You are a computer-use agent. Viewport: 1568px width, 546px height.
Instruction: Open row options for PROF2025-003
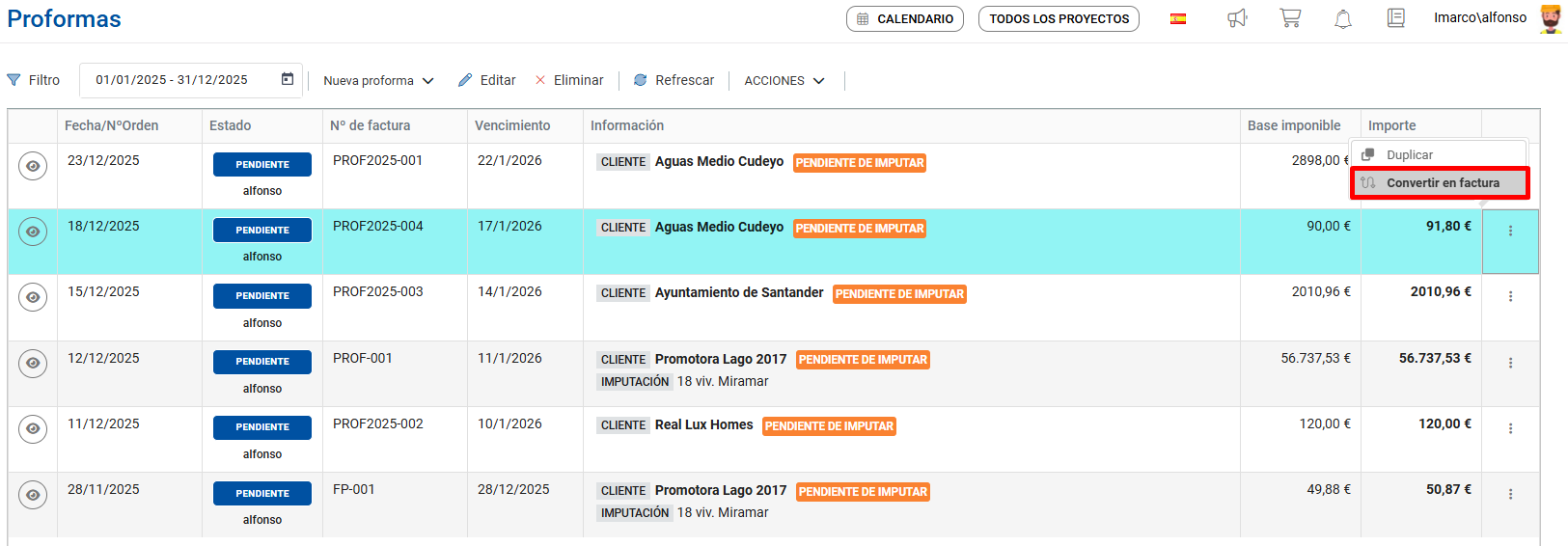click(x=1510, y=296)
